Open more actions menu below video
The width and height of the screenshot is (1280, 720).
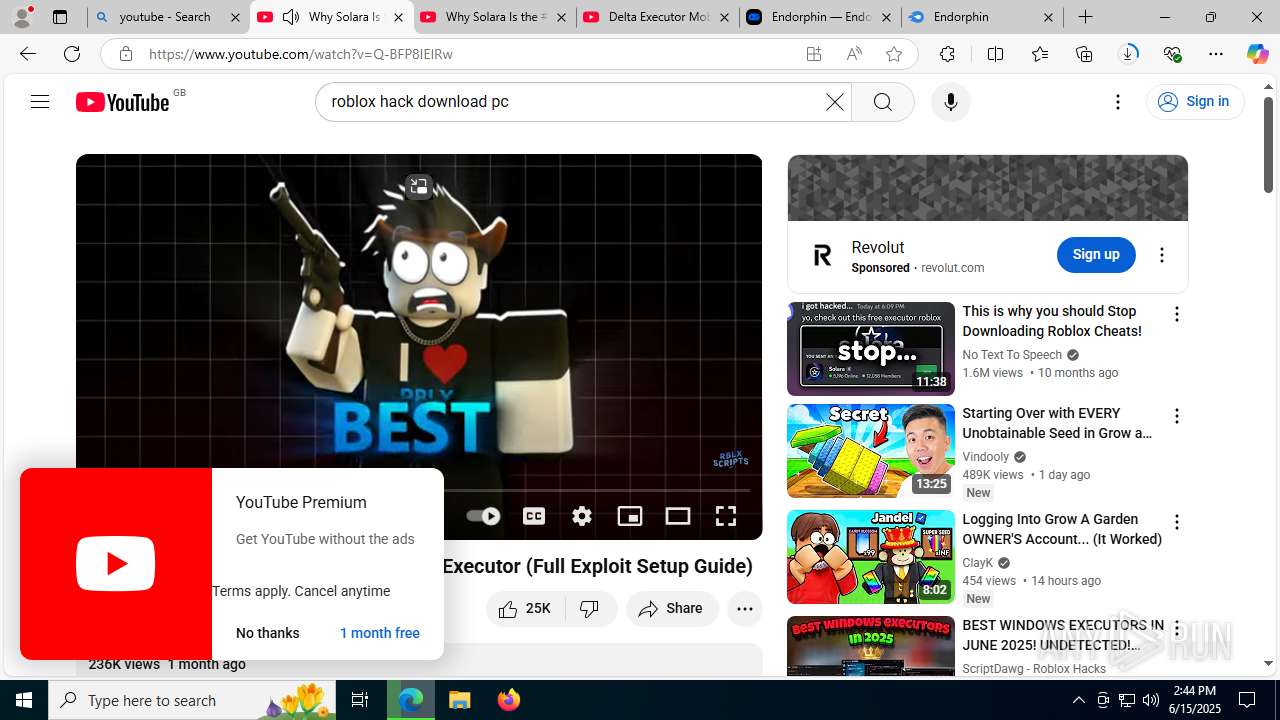[x=744, y=608]
